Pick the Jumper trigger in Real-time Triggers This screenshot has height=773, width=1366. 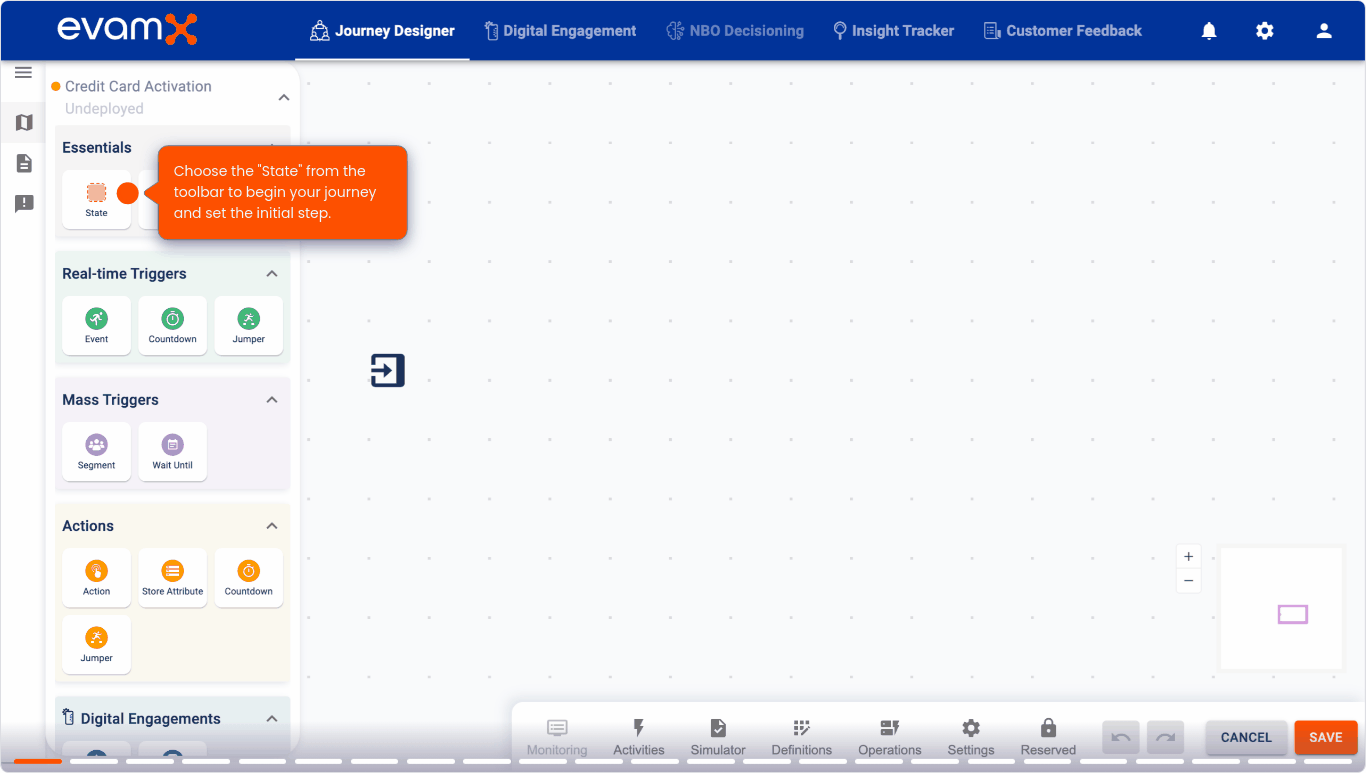click(x=248, y=325)
